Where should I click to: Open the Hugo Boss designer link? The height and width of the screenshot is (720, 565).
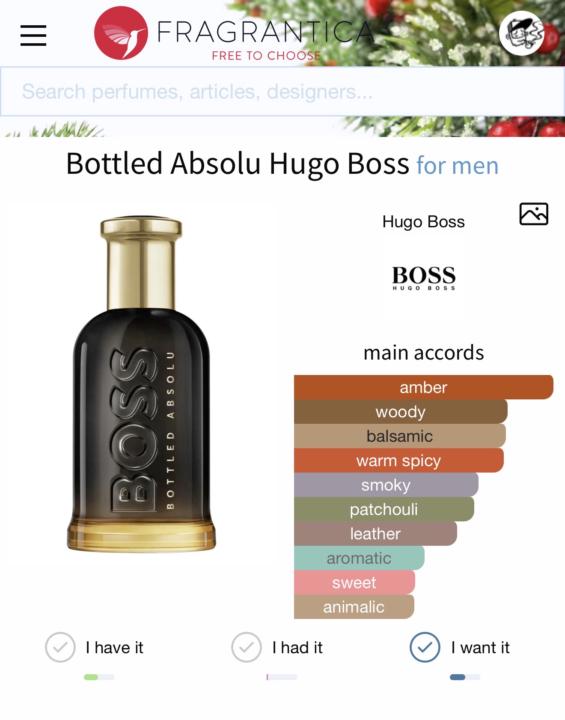[423, 222]
